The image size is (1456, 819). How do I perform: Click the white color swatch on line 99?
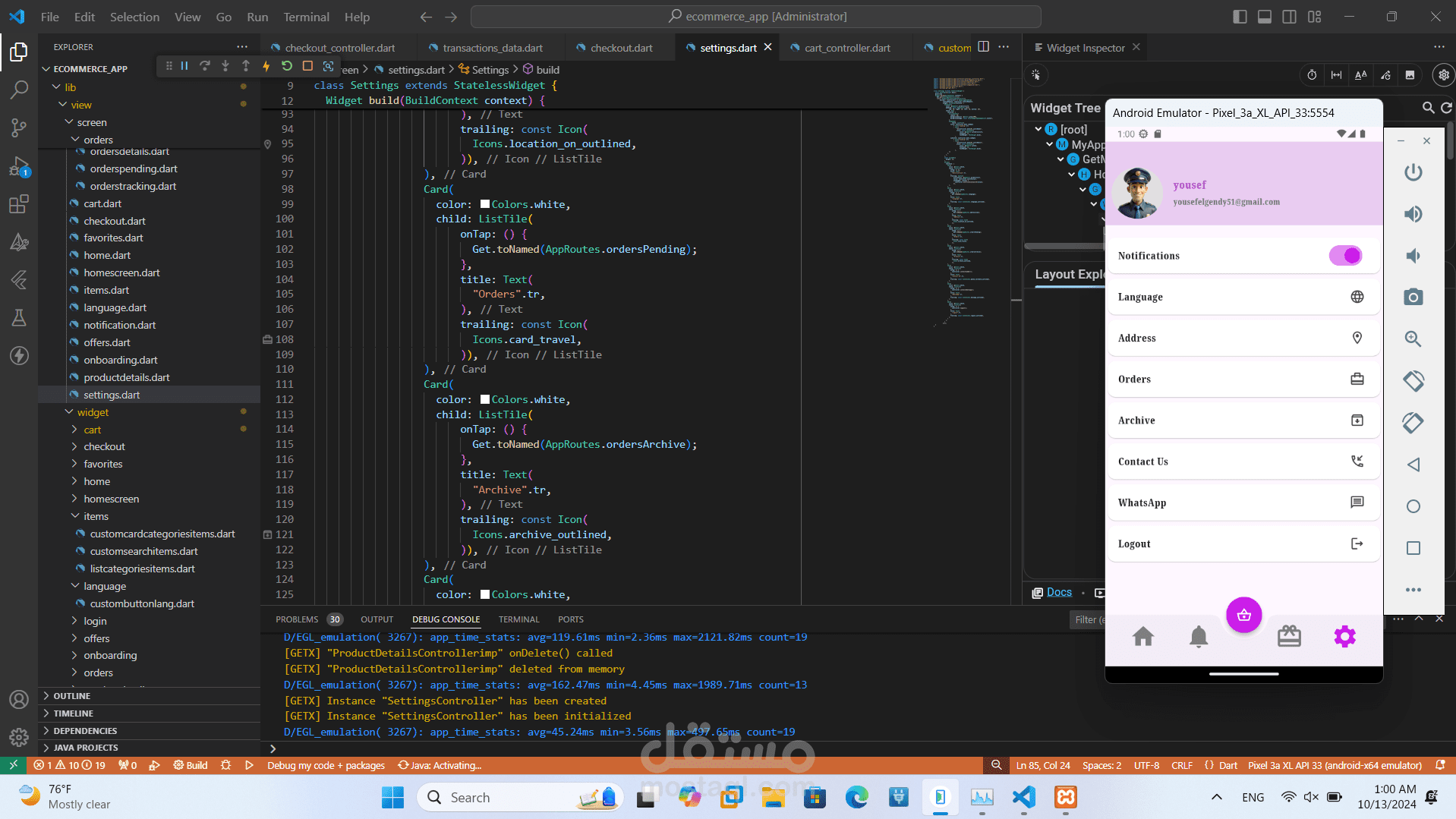(x=485, y=204)
